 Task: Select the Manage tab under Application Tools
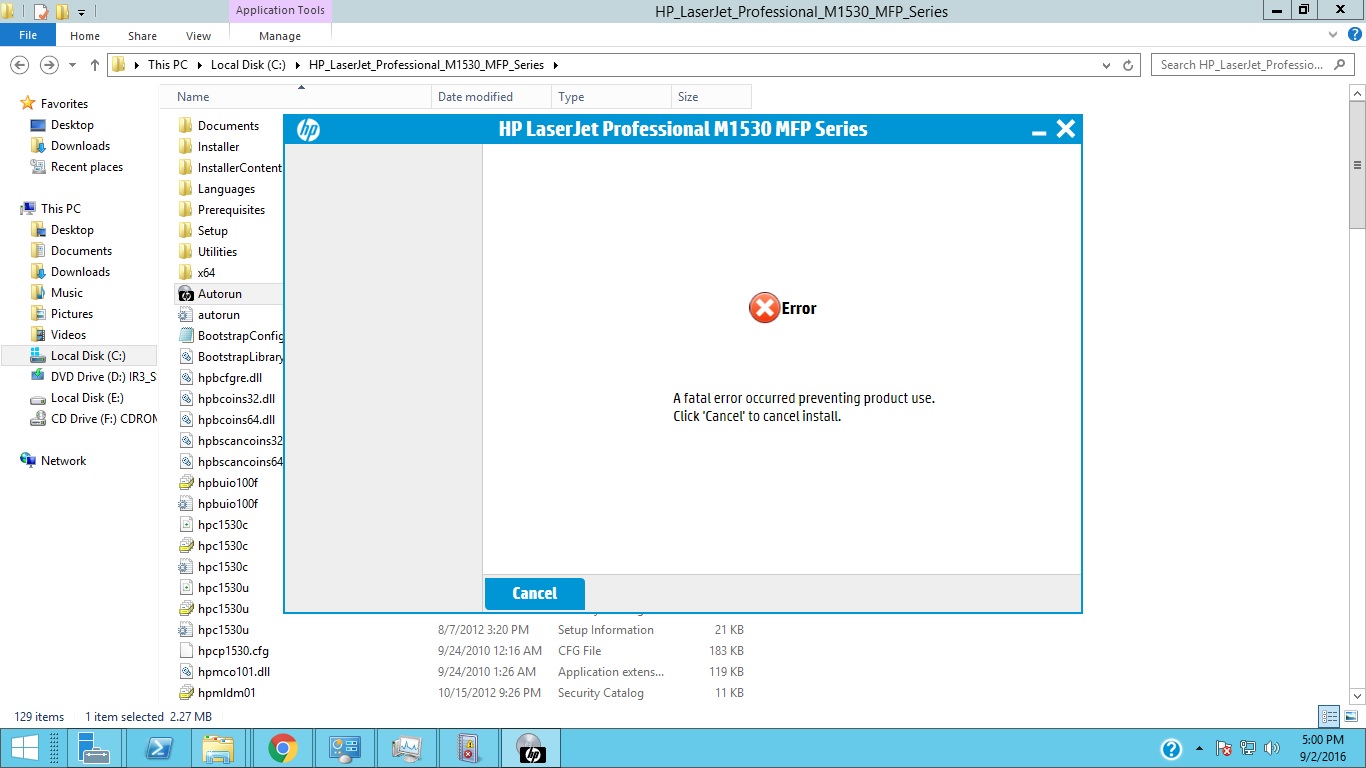coord(280,36)
